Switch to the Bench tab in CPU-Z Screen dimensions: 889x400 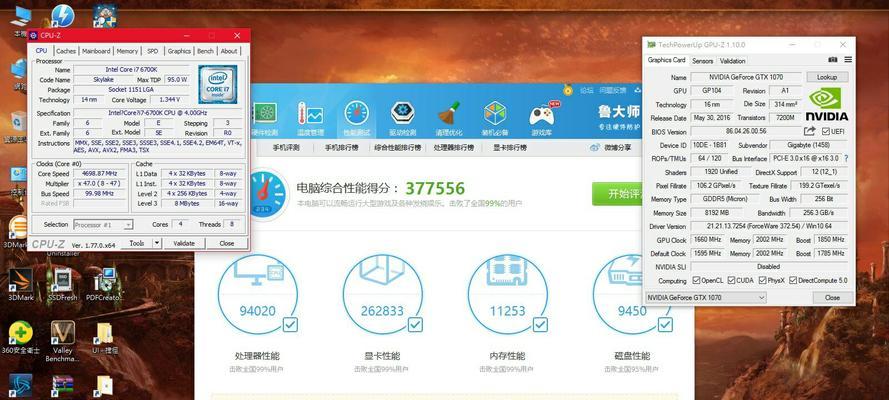205,51
